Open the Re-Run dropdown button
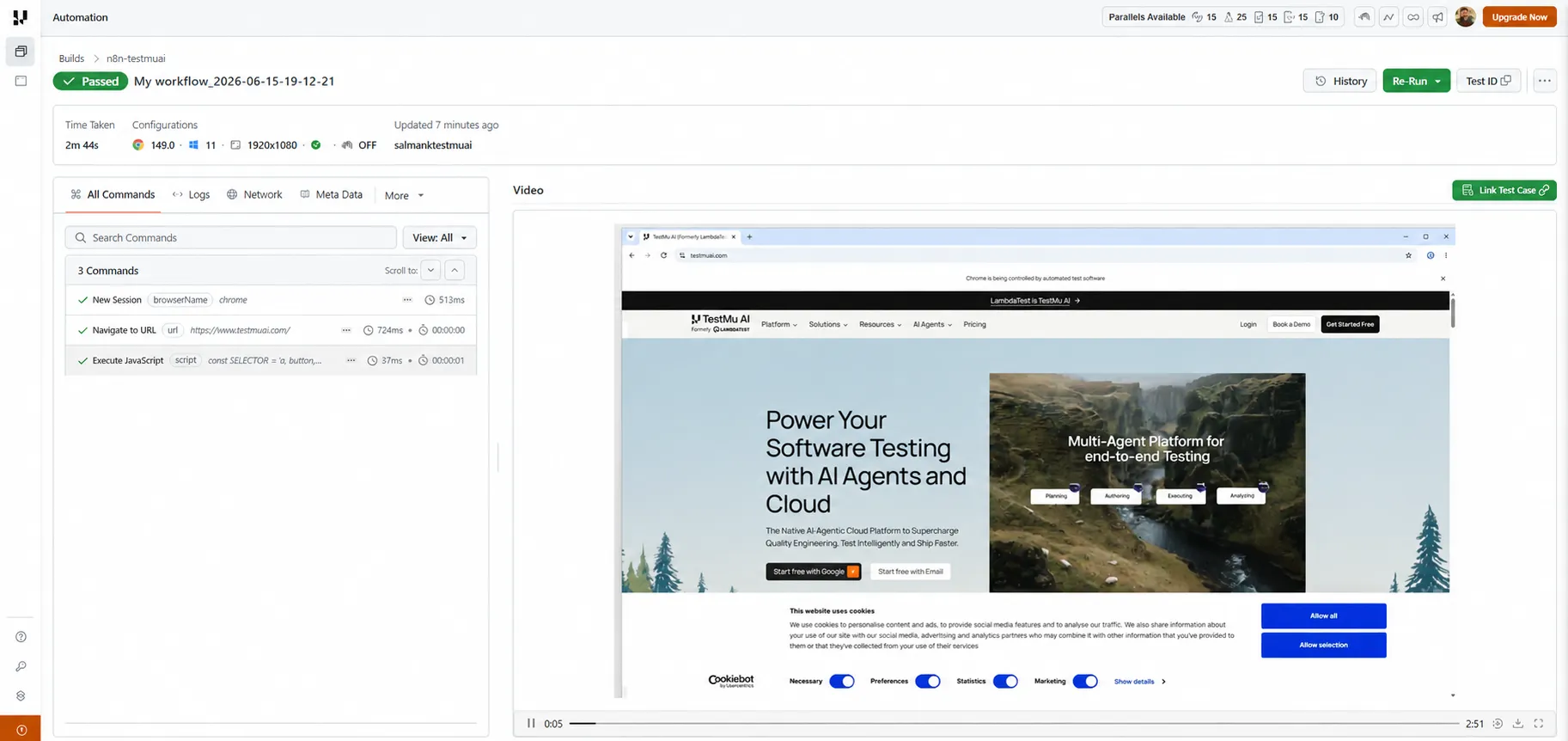The height and width of the screenshot is (741, 1568). tap(1416, 81)
